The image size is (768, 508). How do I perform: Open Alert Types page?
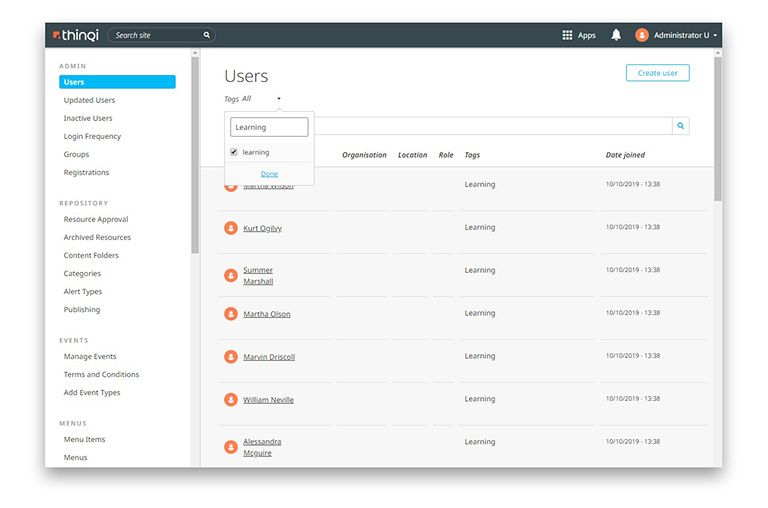tap(83, 291)
